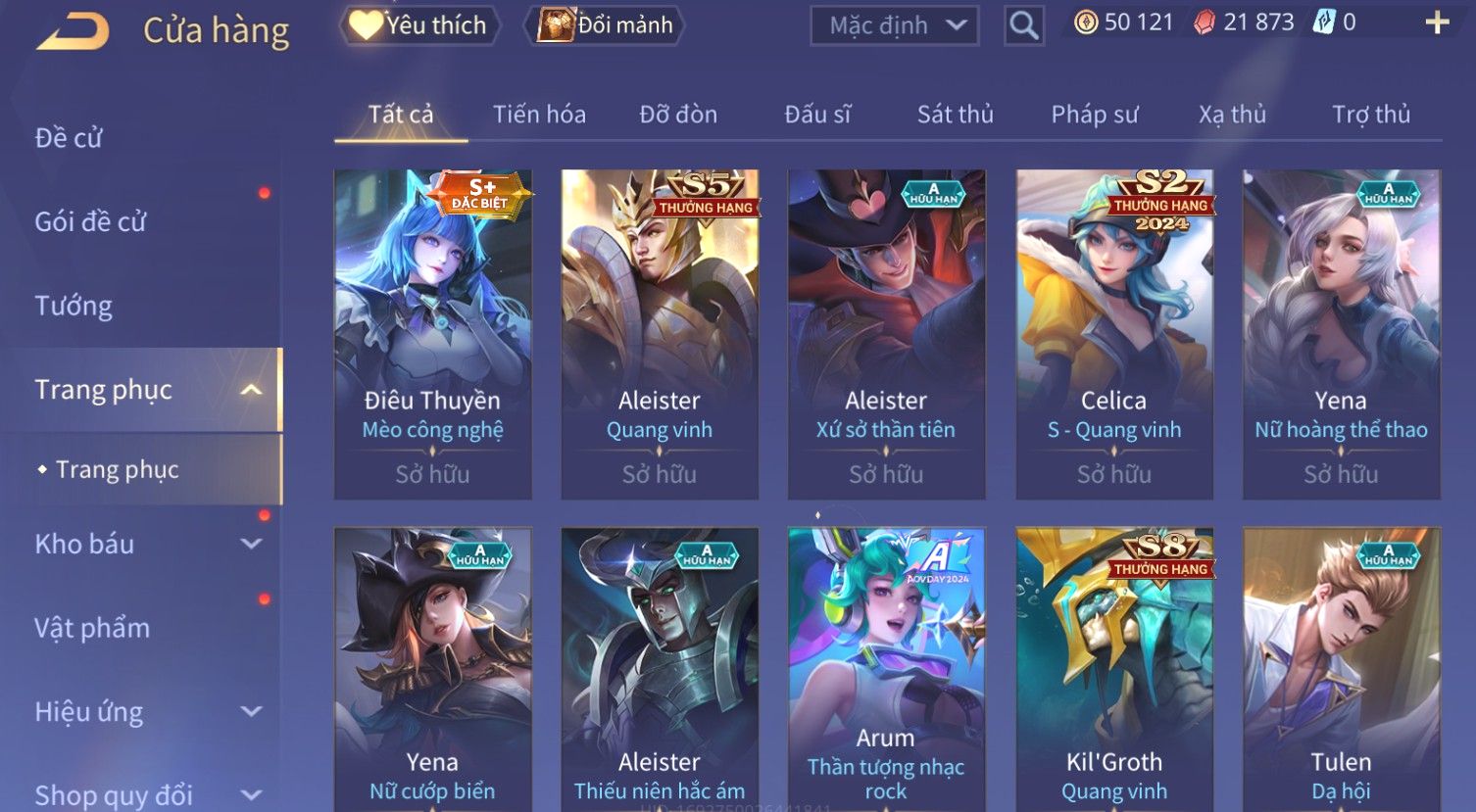Open Đổi mảnh chest exchange
The image size is (1476, 812).
pyautogui.click(x=605, y=25)
